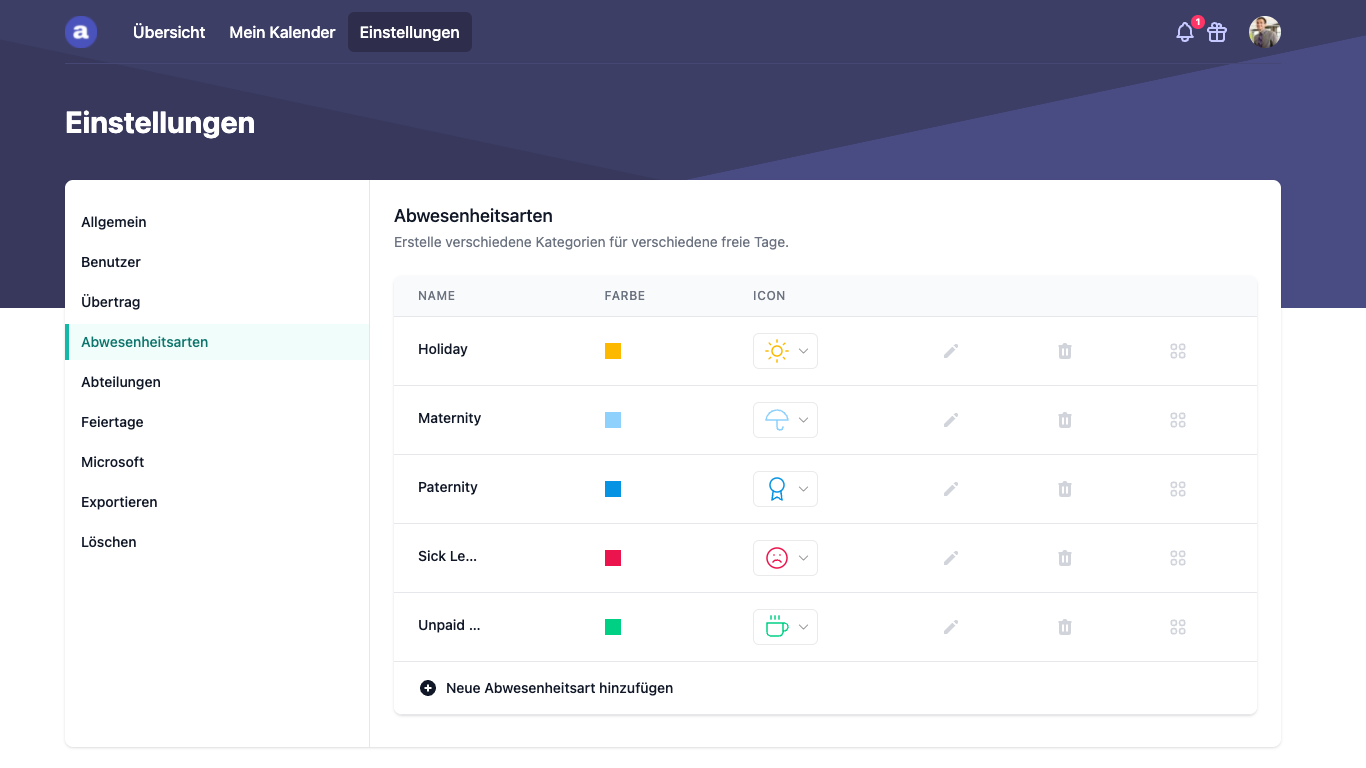Open Microsoft settings section
Screen dimensions: 1366x768
pos(217,462)
